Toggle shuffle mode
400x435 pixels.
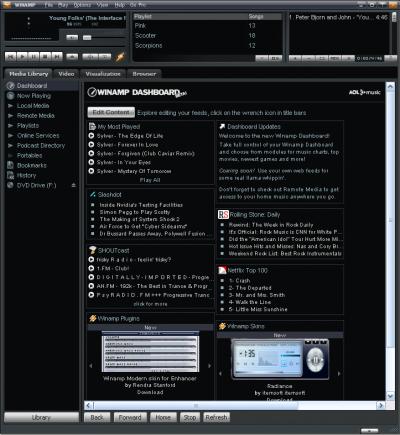click(90, 57)
